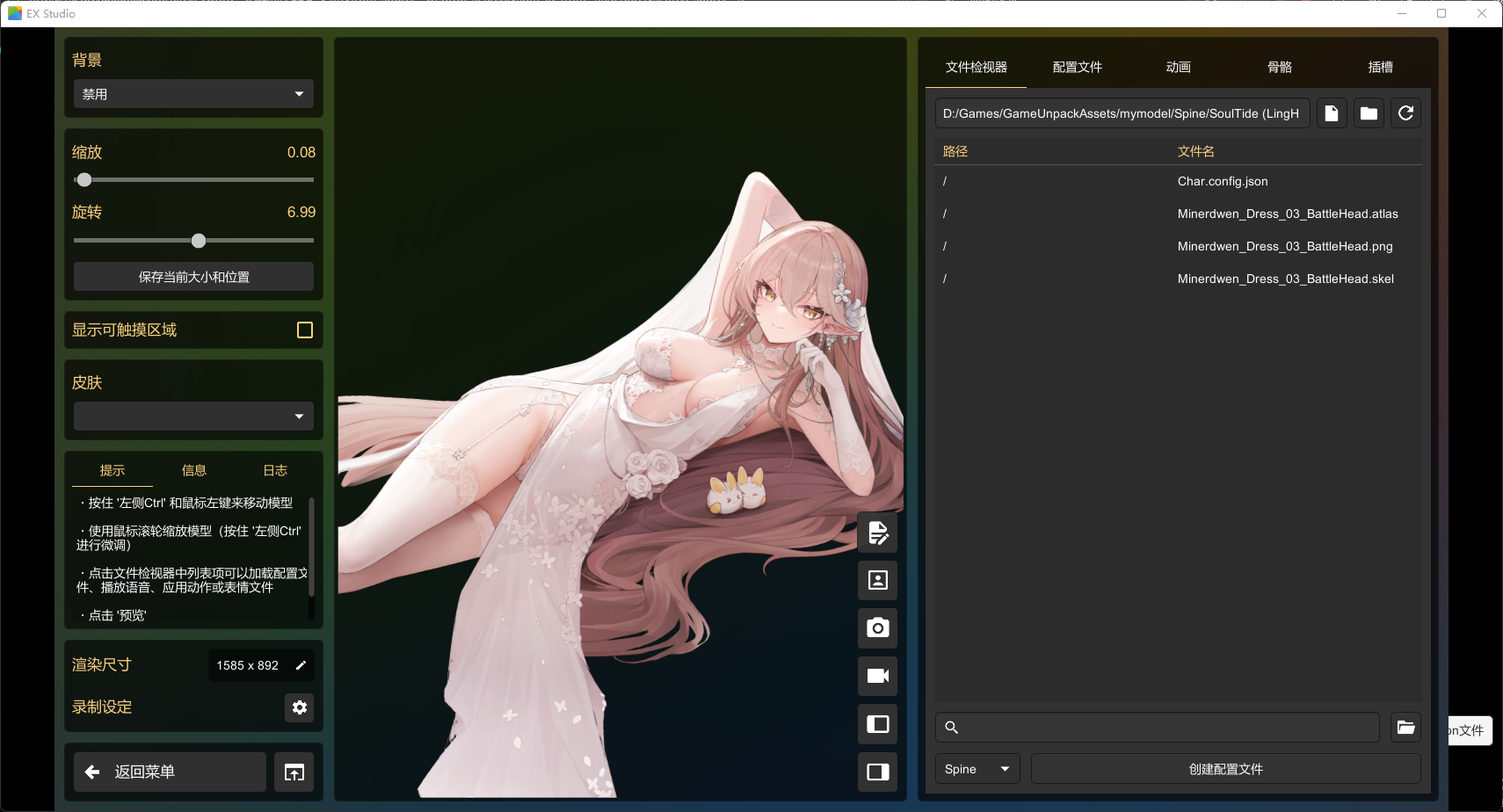Maximize the EX Studio window
Image resolution: width=1503 pixels, height=812 pixels.
click(x=1441, y=13)
